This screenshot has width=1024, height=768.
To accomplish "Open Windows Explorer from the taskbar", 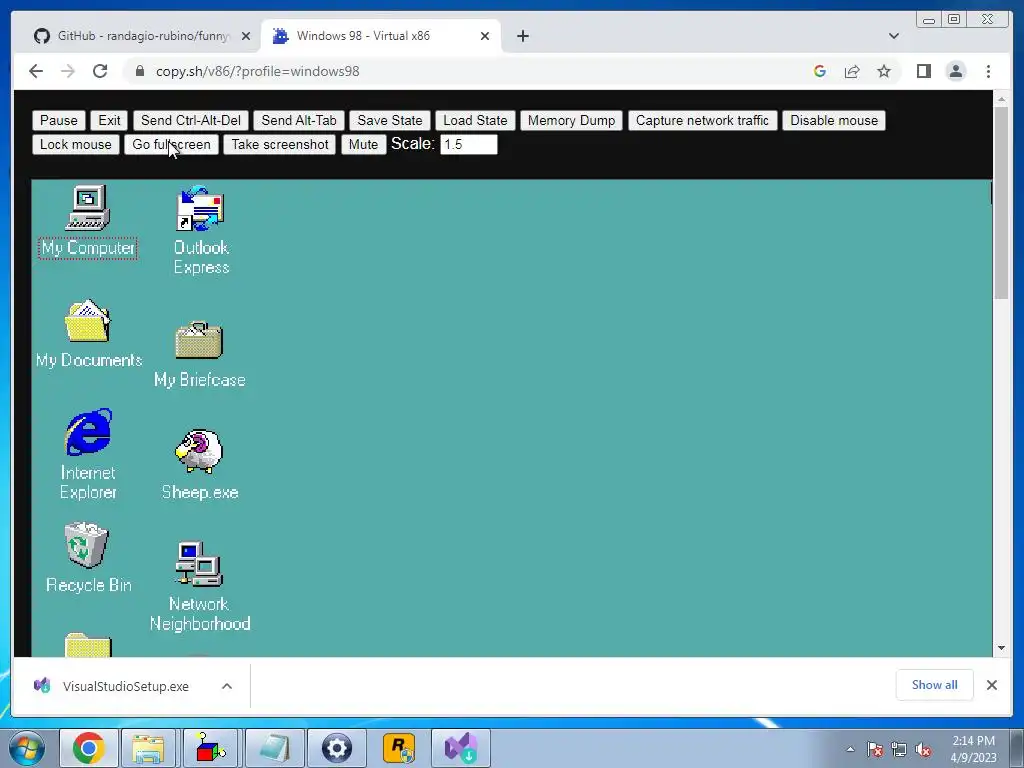I will coord(148,748).
